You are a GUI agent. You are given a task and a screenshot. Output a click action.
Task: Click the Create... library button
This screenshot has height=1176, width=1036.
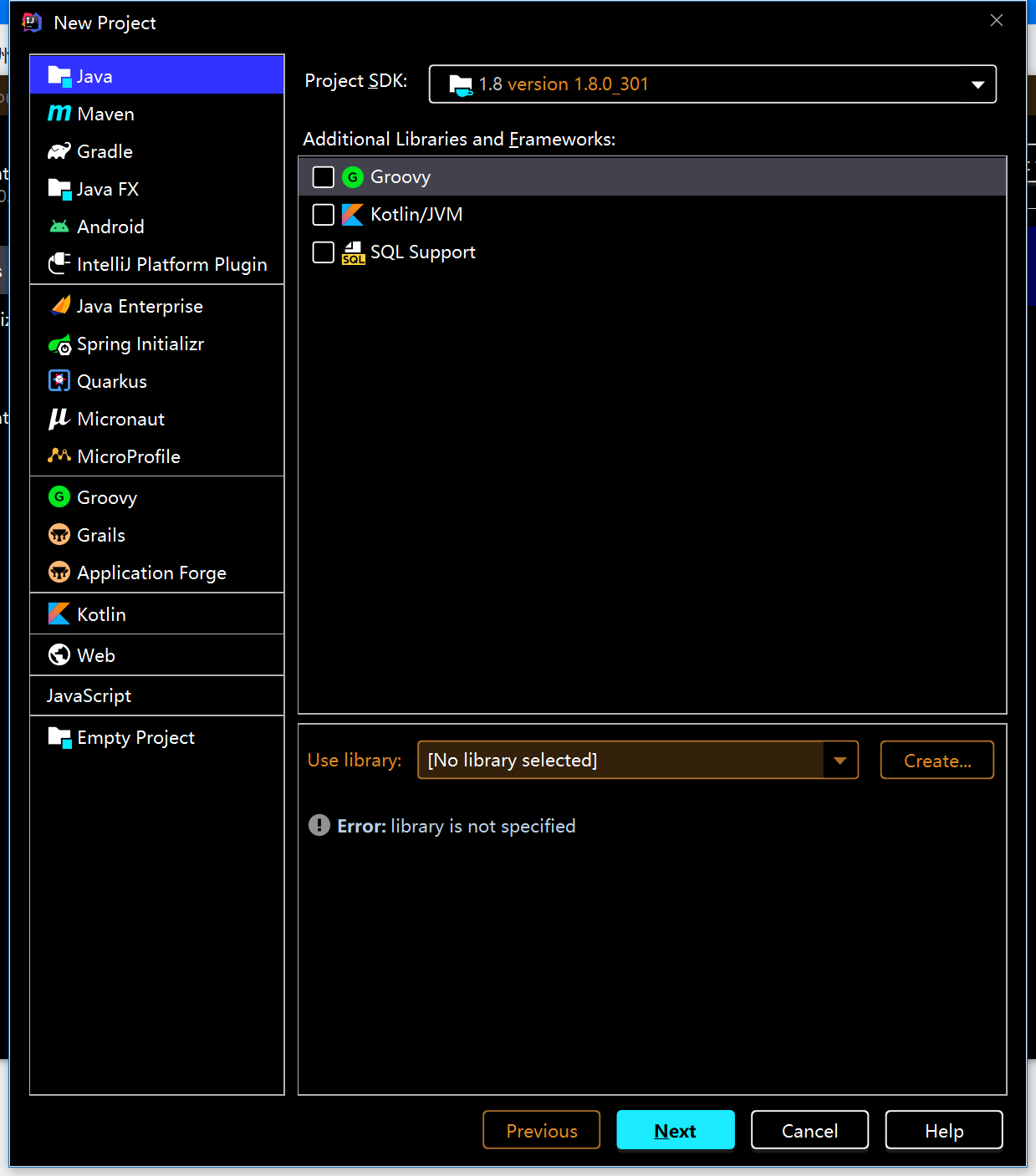click(937, 761)
